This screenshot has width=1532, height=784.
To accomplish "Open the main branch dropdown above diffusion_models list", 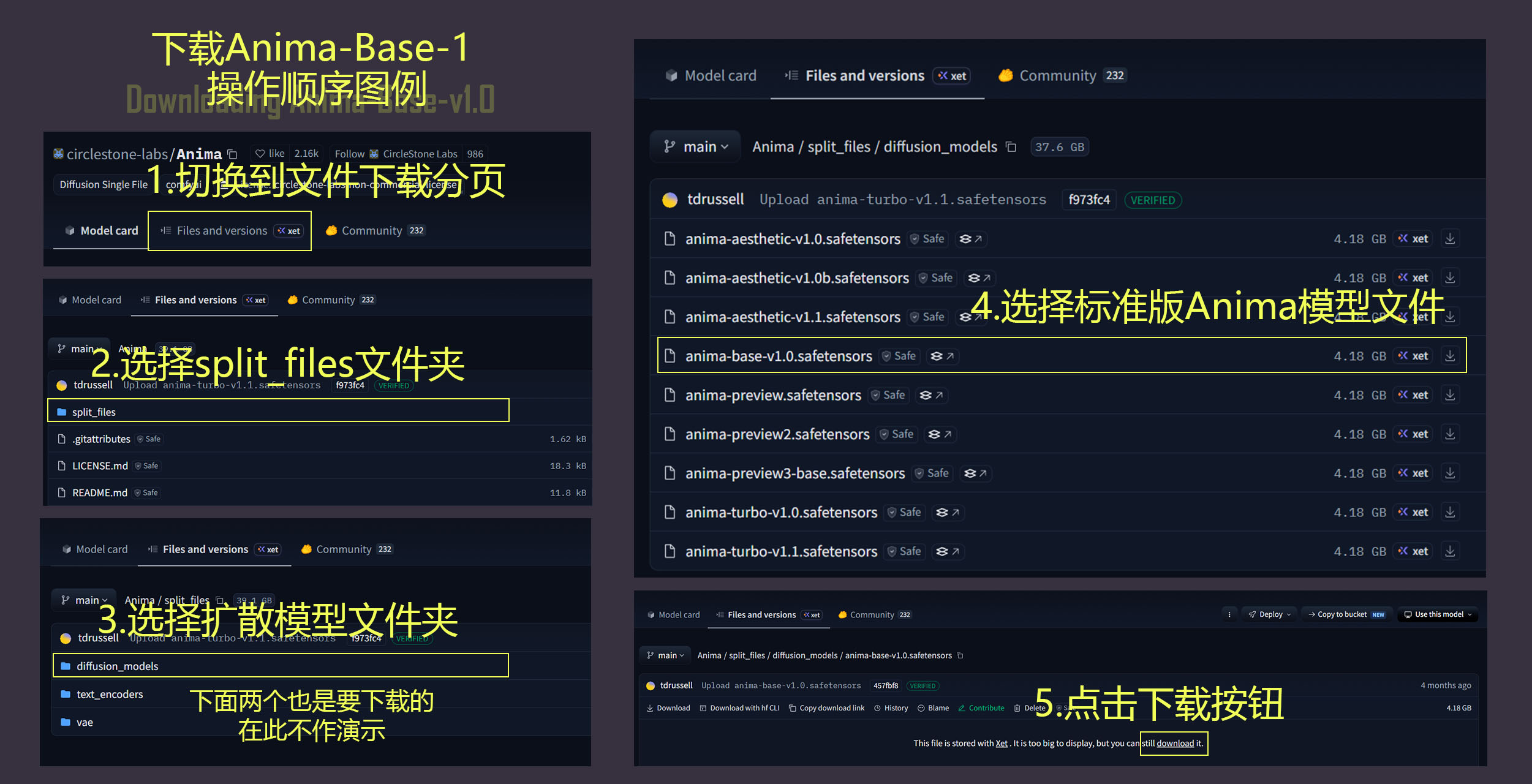I will pyautogui.click(x=695, y=147).
